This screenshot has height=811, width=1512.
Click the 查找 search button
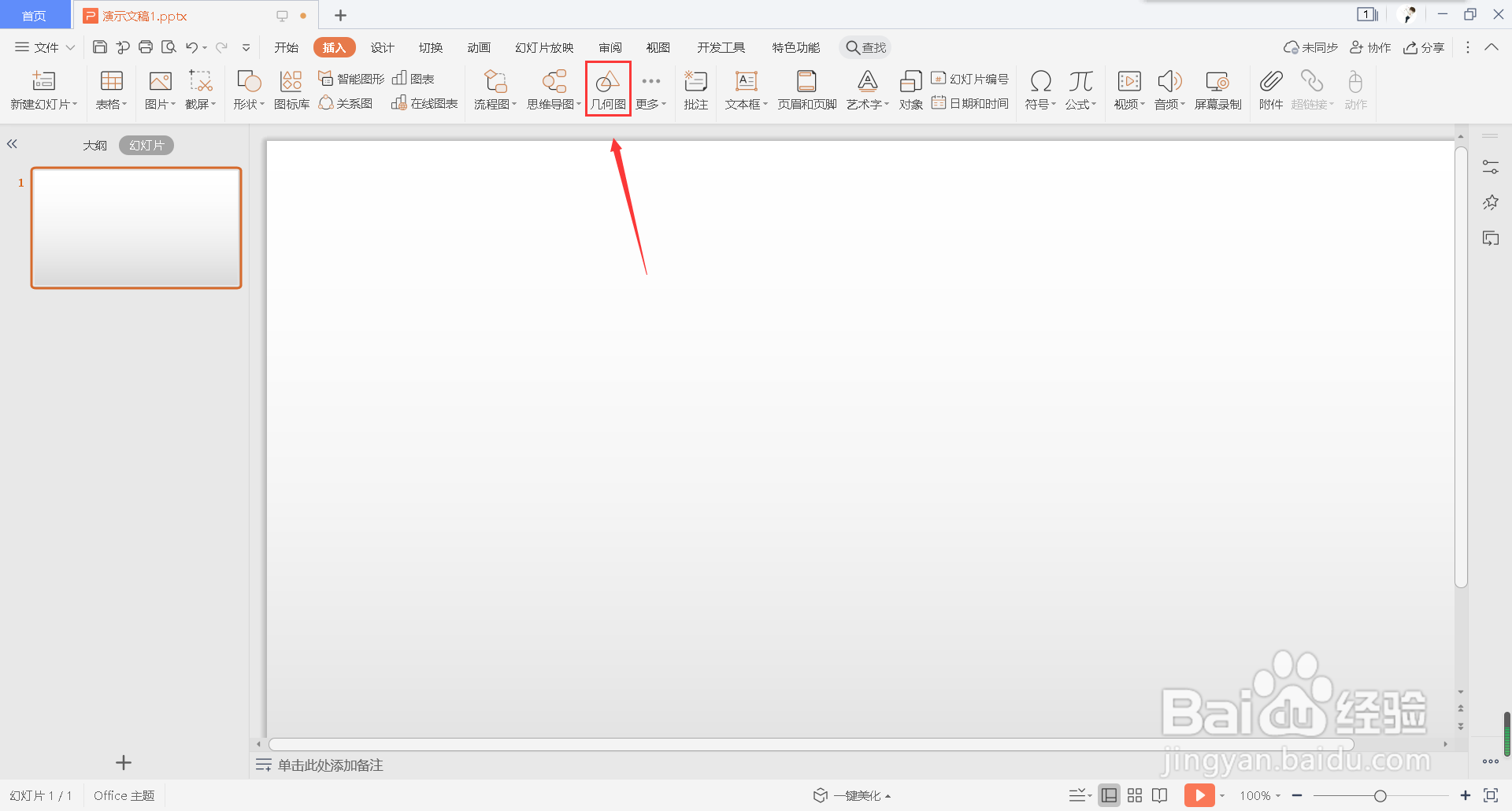pos(865,47)
